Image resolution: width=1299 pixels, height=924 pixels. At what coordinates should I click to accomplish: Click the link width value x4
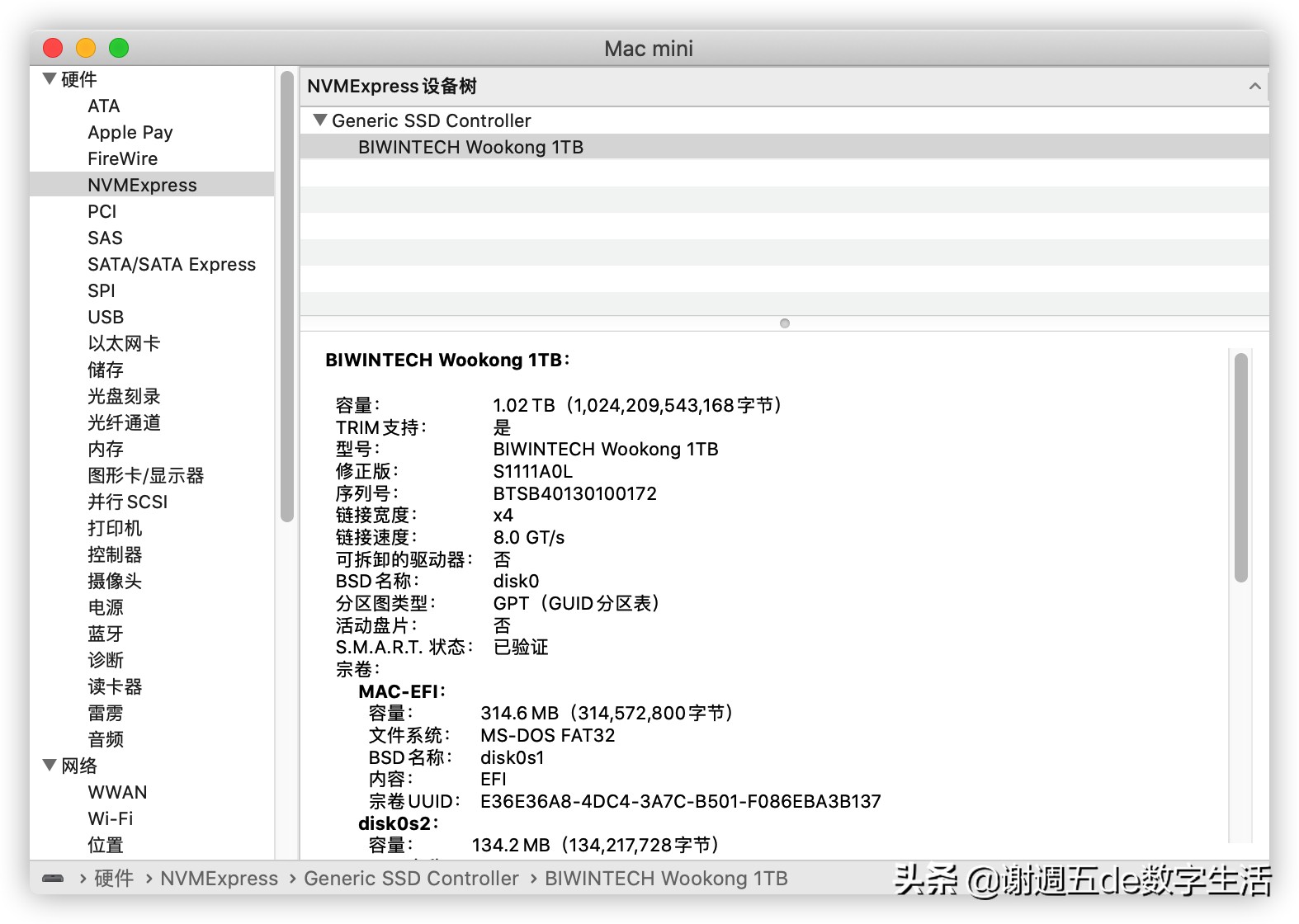pos(503,515)
